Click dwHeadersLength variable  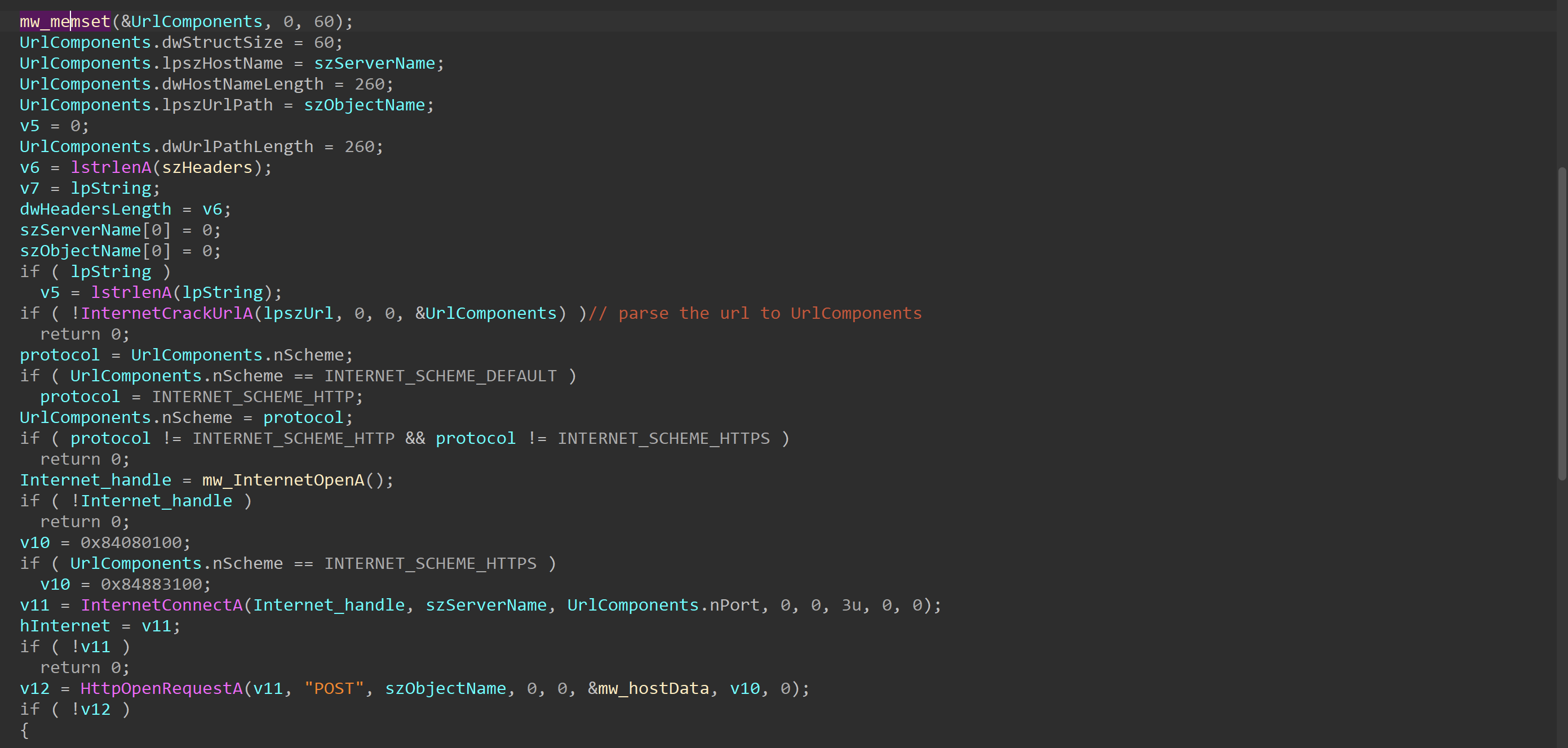click(x=96, y=209)
